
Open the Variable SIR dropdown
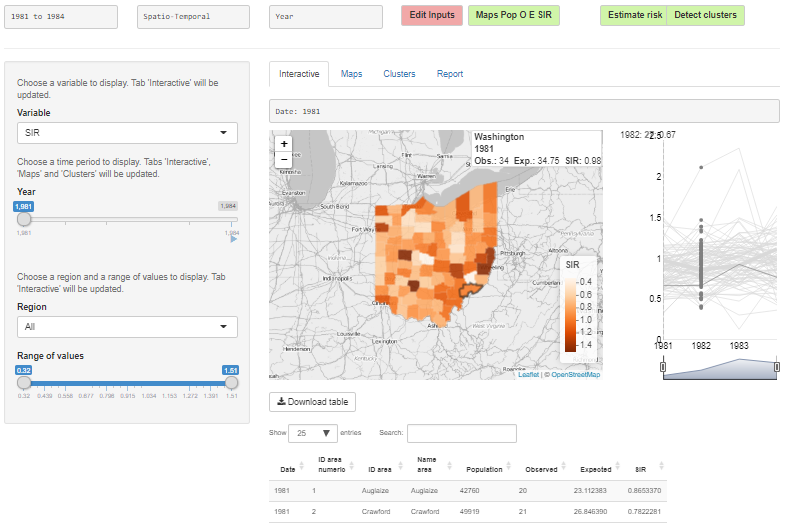(127, 133)
